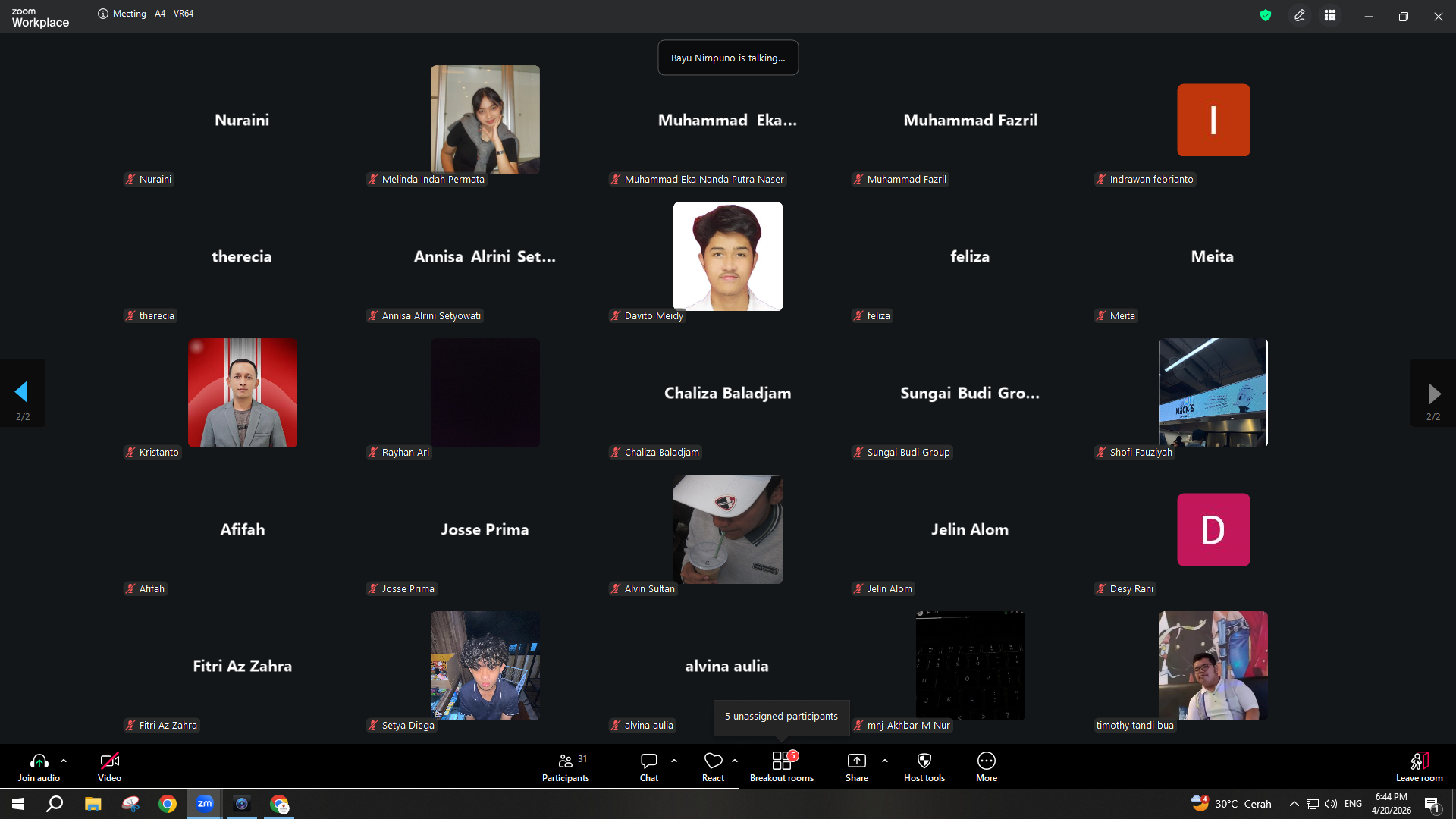
Task: Open Host tools shield
Action: tap(924, 767)
